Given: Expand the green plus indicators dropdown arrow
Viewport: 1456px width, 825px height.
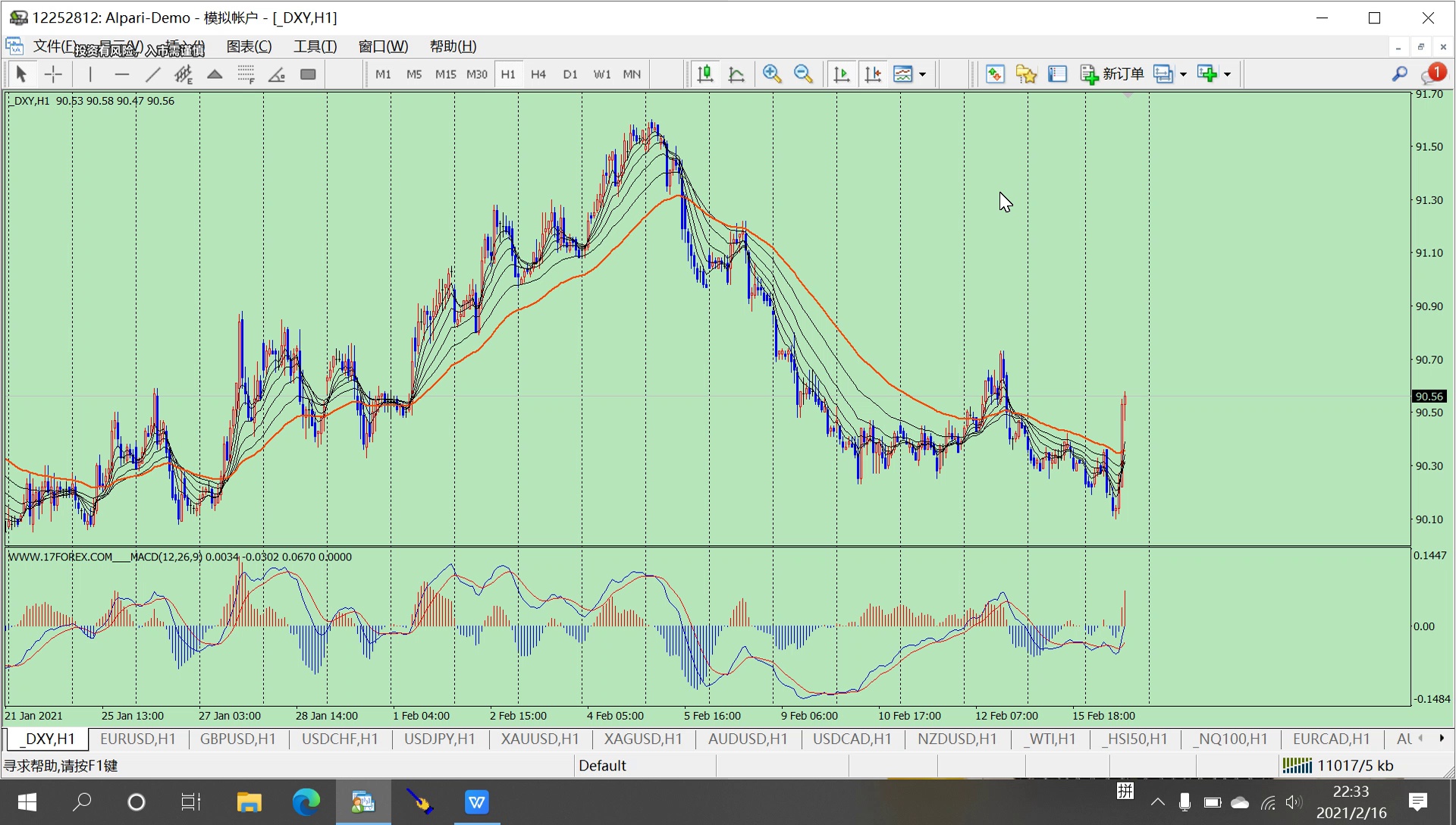Looking at the screenshot, I should [x=1228, y=74].
